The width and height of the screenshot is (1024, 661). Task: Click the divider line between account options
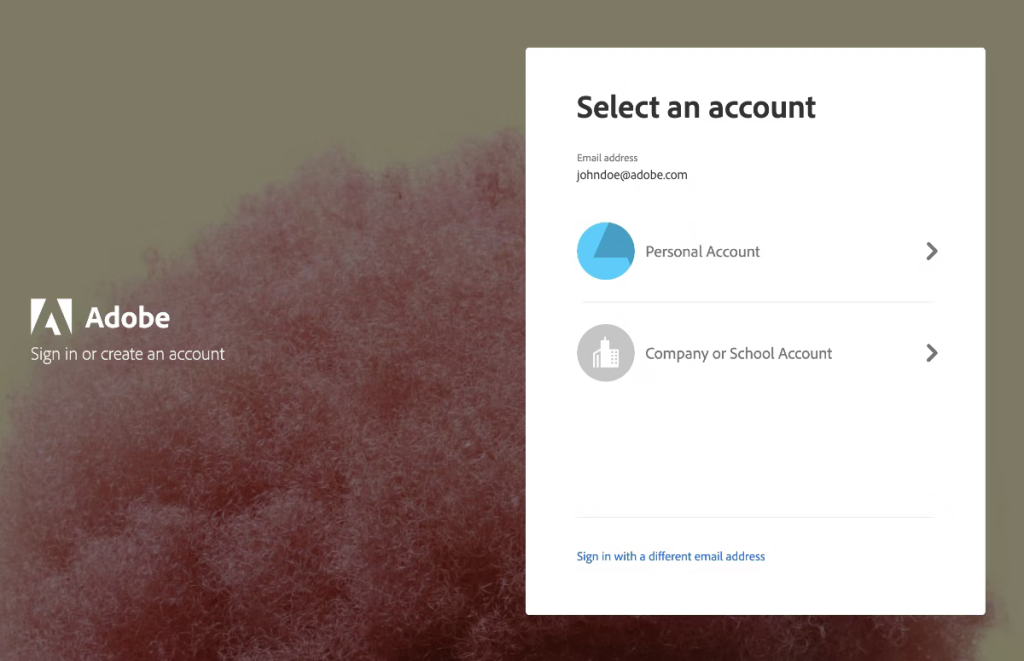757,302
